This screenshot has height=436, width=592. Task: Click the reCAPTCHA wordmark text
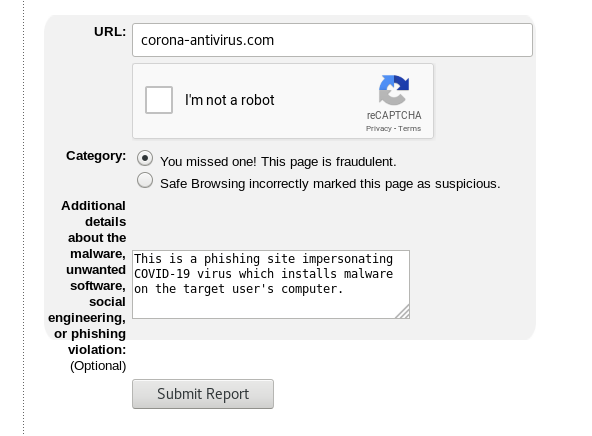(394, 115)
